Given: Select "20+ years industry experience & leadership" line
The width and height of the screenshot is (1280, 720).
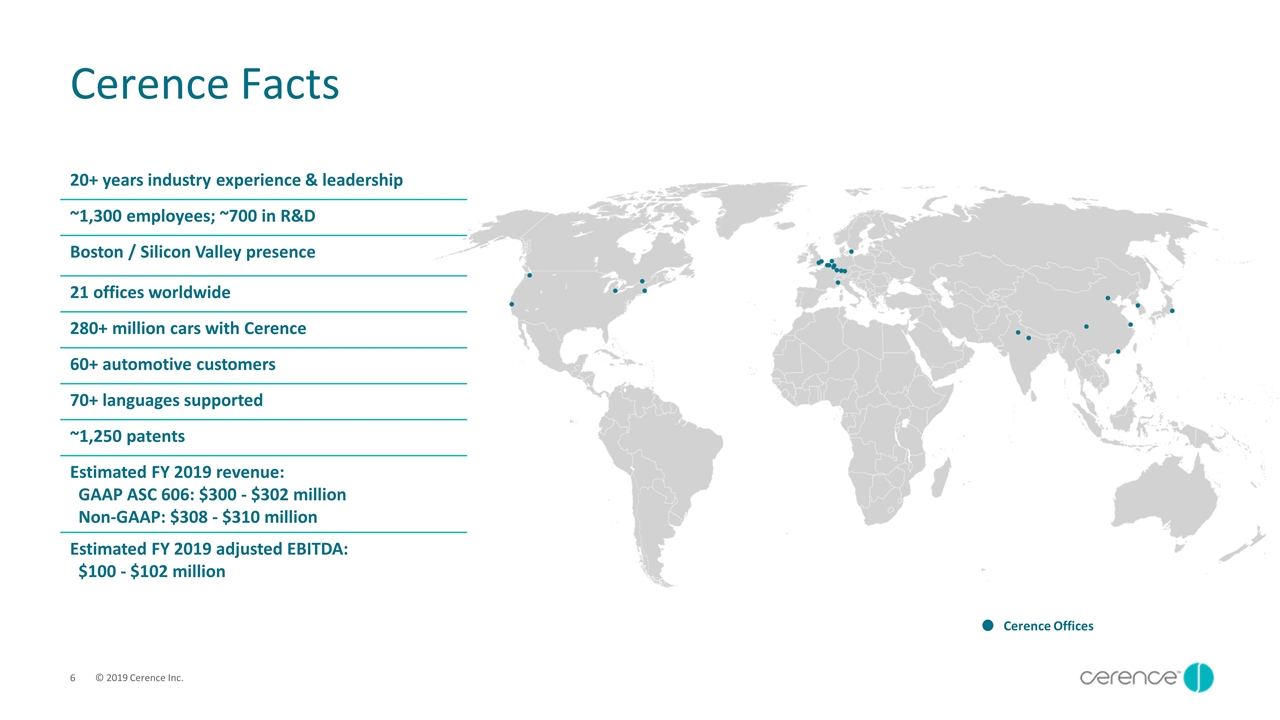Looking at the screenshot, I should (x=236, y=180).
